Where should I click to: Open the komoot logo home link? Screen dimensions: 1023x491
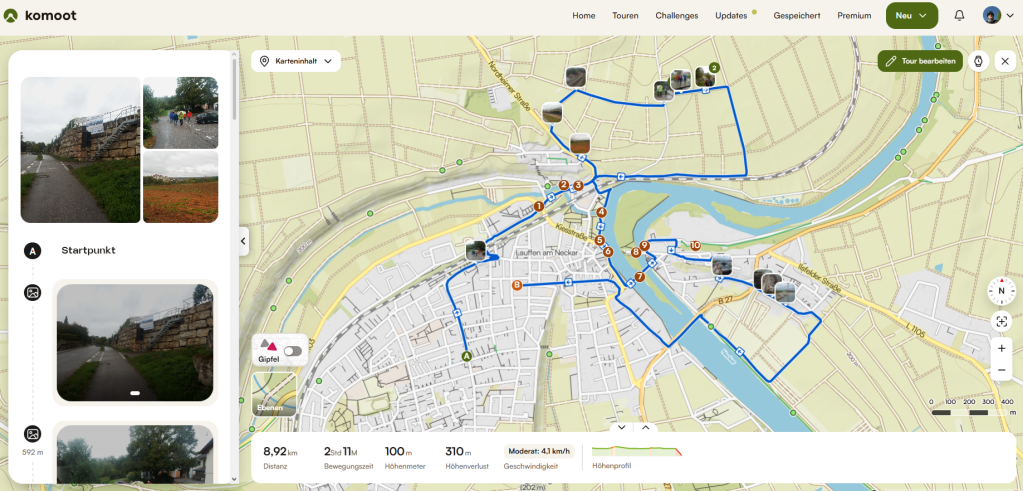point(40,16)
